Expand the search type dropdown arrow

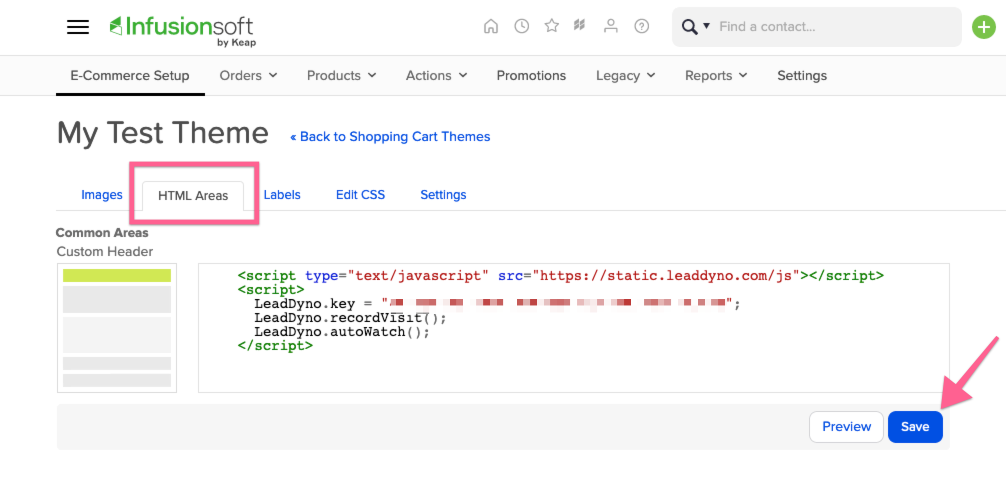[706, 26]
